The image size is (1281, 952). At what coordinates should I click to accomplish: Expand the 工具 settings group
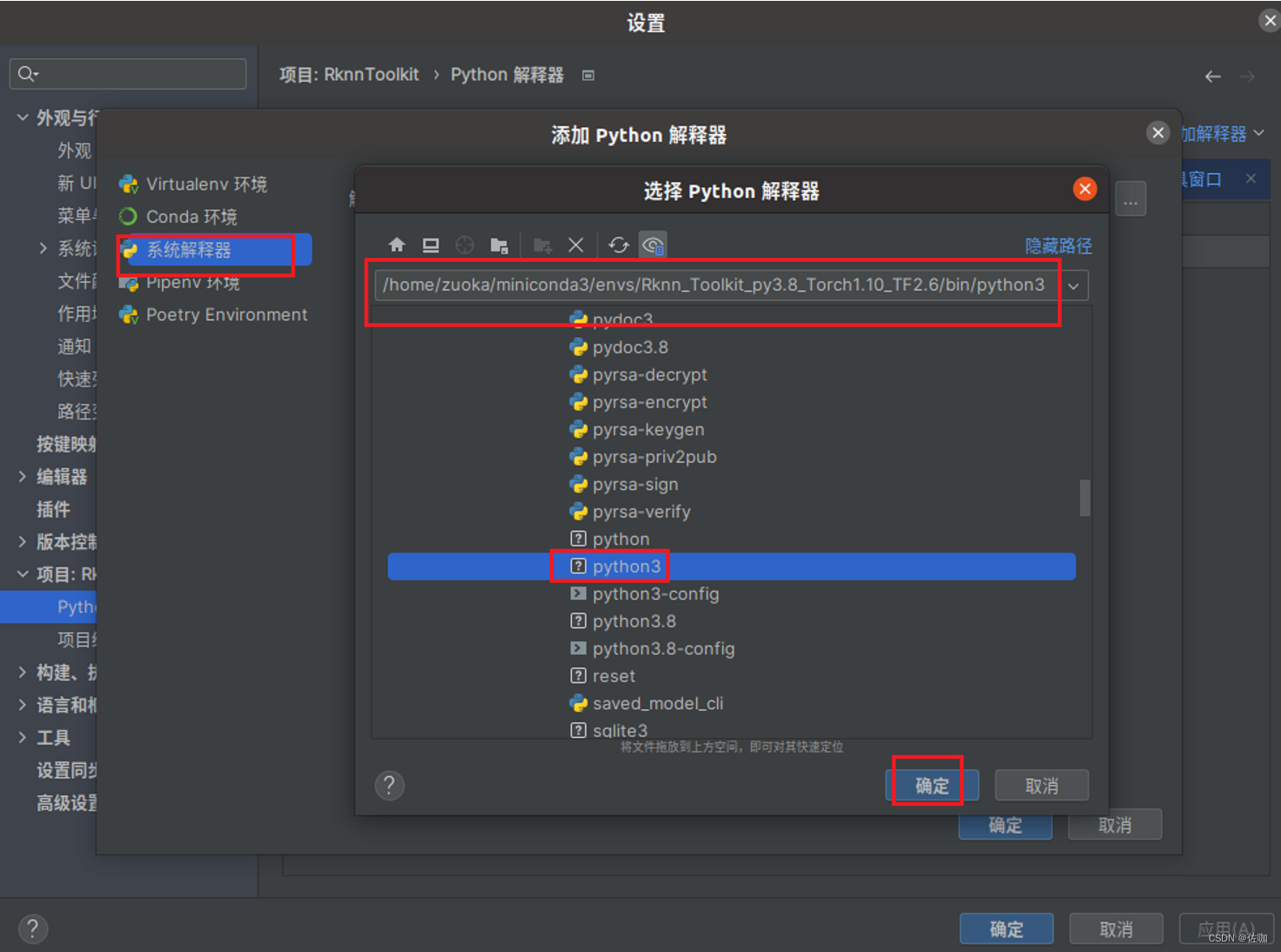[23, 738]
